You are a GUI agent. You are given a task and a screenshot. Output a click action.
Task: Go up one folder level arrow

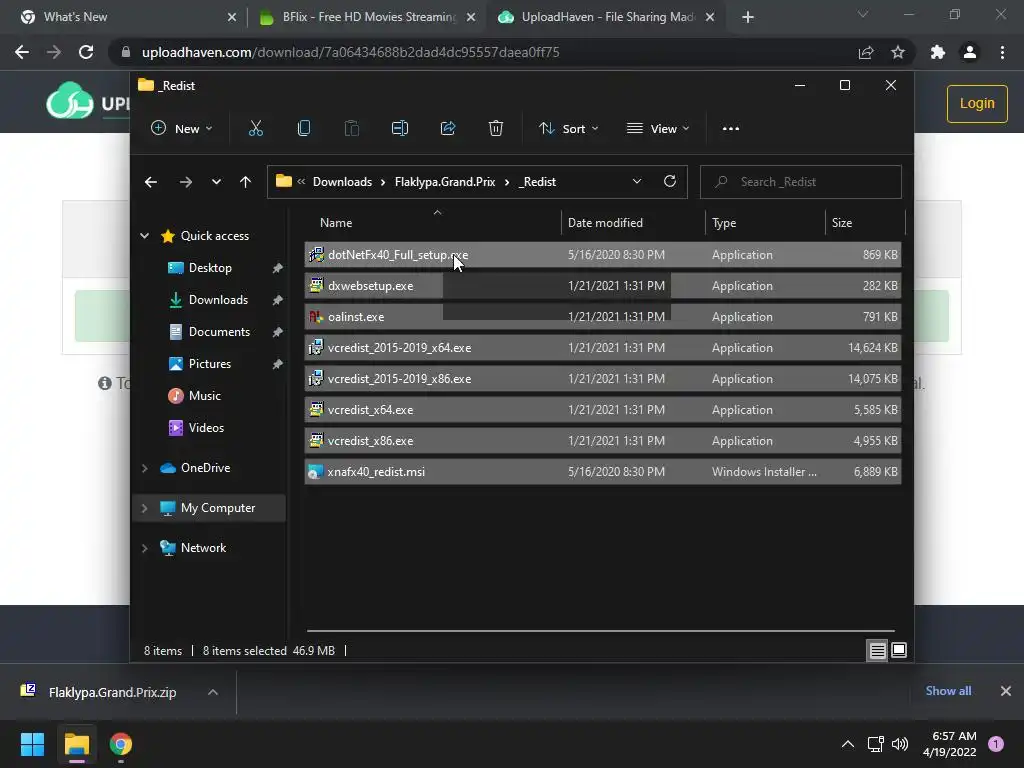click(x=246, y=182)
